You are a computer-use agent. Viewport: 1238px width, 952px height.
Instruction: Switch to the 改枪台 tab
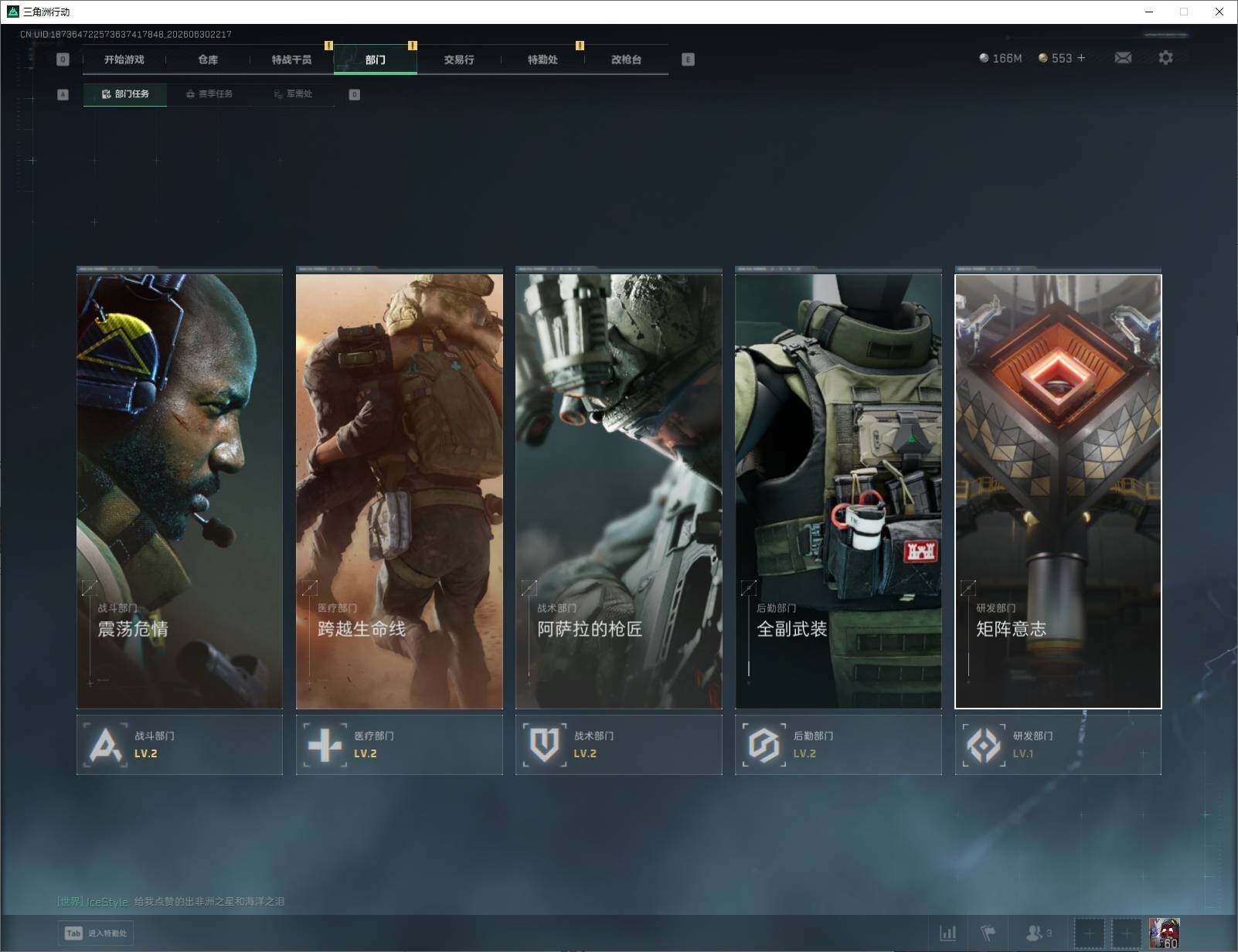[626, 59]
